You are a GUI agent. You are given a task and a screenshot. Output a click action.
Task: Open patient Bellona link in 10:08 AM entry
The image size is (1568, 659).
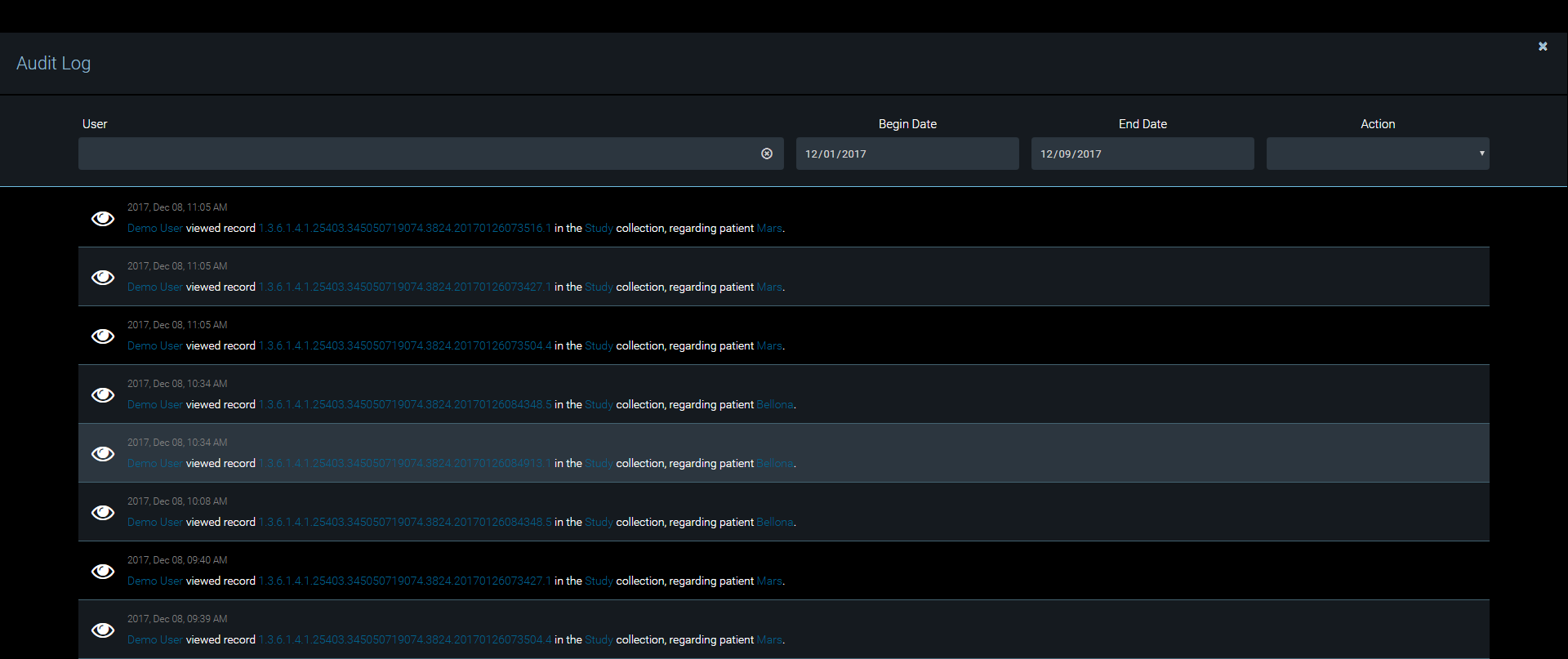coord(774,523)
